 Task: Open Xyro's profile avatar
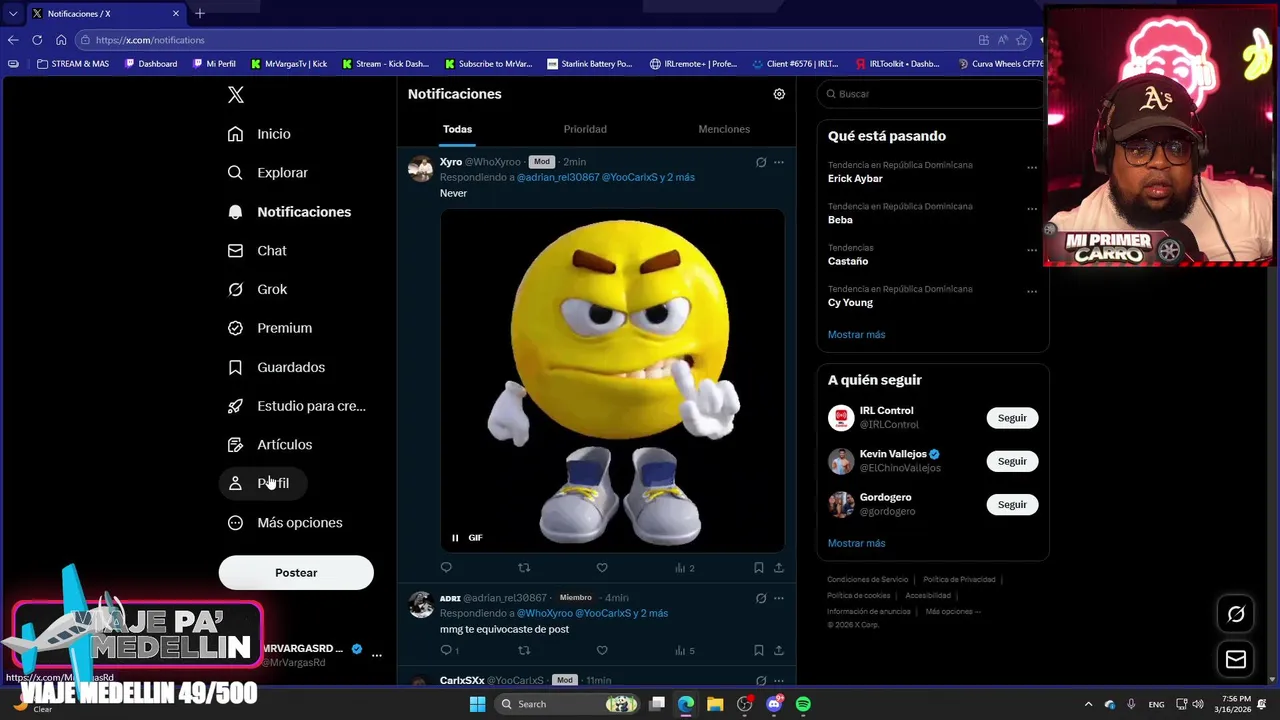click(421, 169)
